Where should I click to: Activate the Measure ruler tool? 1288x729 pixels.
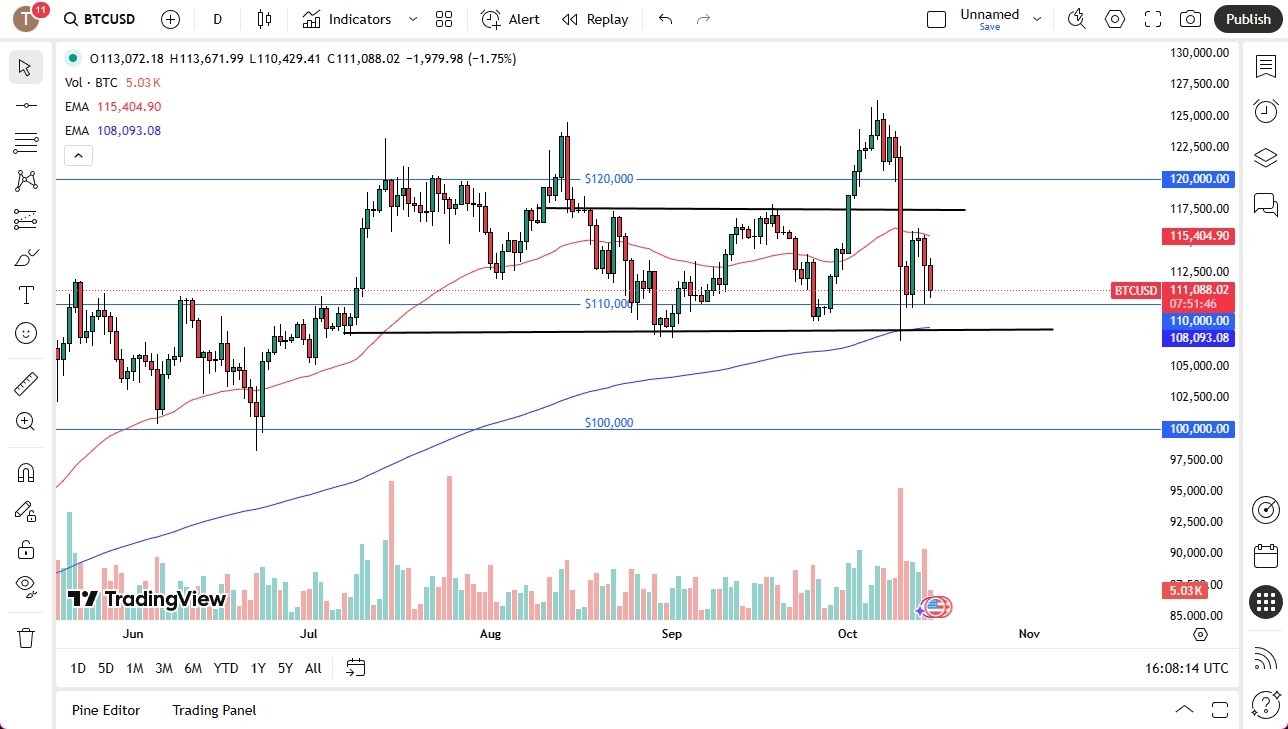pos(26,383)
